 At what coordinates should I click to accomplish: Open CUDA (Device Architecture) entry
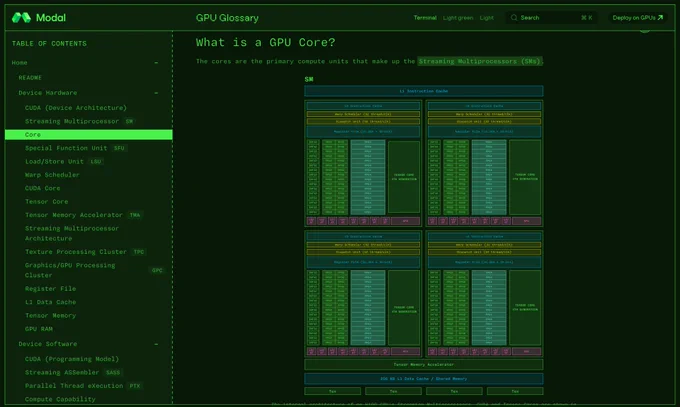tap(76, 108)
